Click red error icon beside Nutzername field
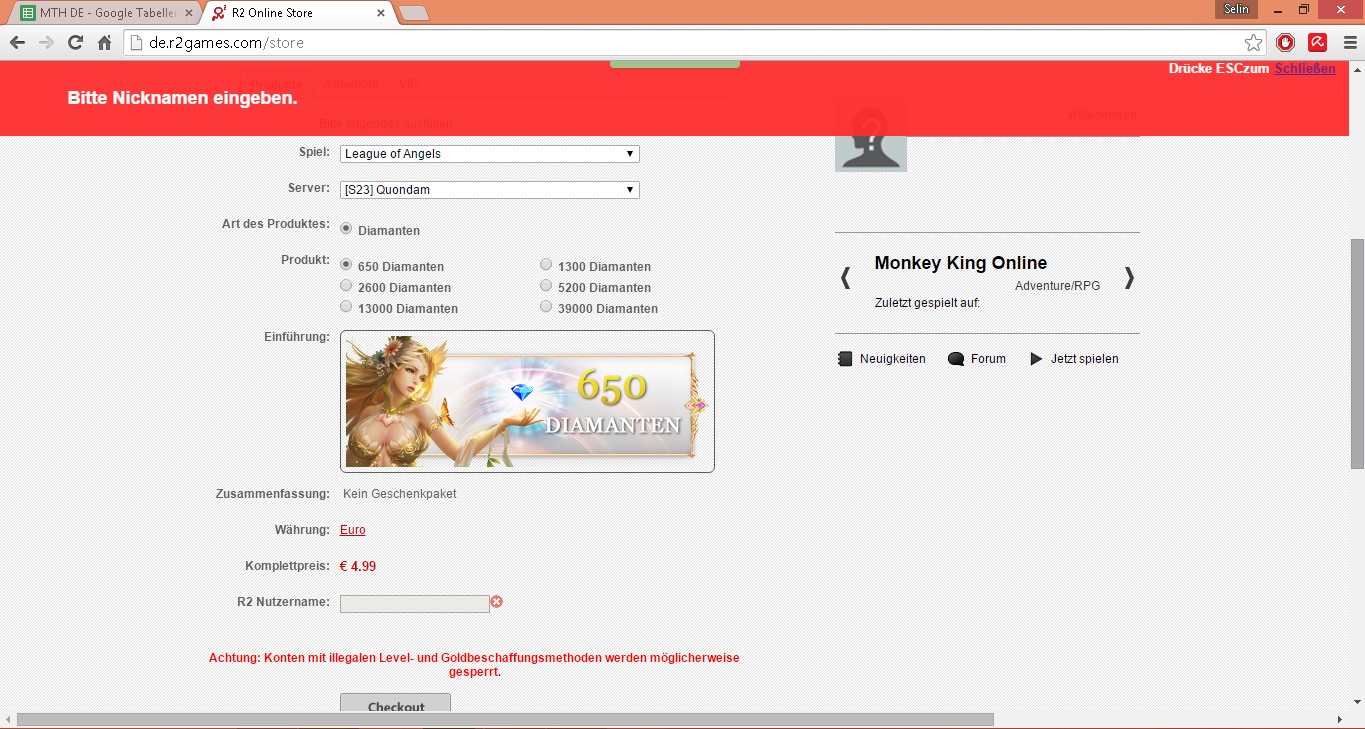Image resolution: width=1365 pixels, height=729 pixels. tap(497, 602)
